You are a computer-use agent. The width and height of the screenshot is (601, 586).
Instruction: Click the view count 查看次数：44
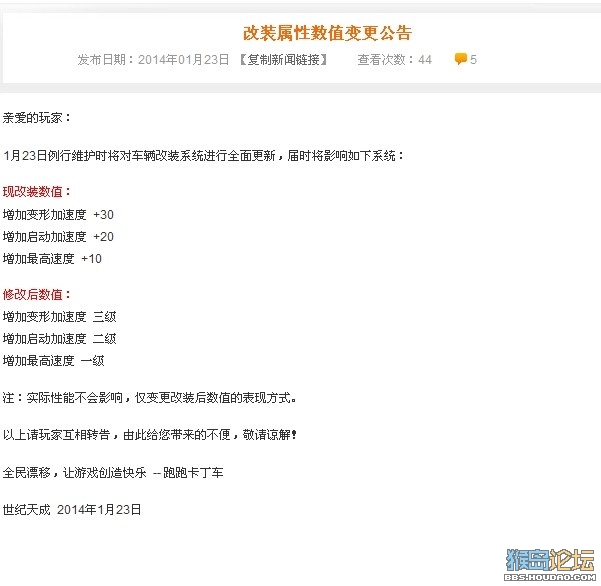point(394,59)
